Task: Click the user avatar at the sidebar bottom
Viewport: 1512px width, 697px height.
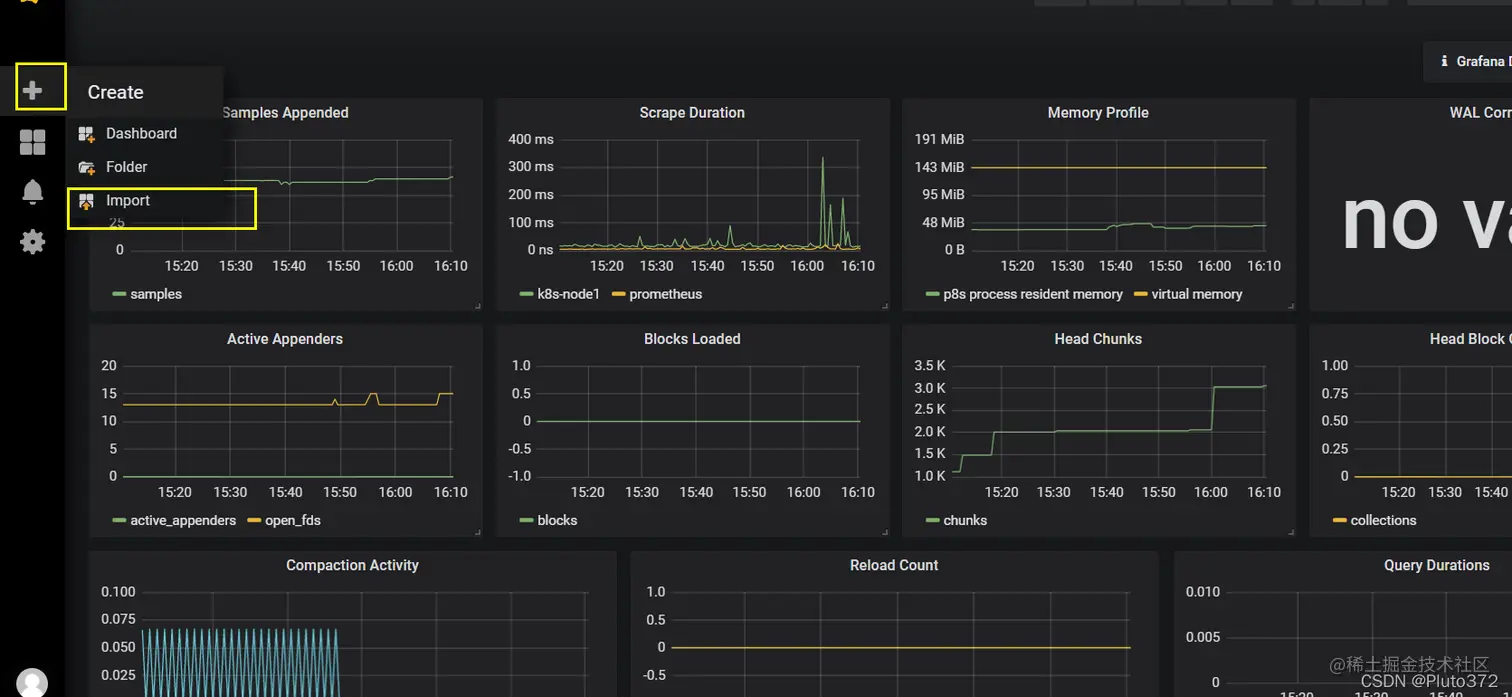Action: (x=32, y=683)
